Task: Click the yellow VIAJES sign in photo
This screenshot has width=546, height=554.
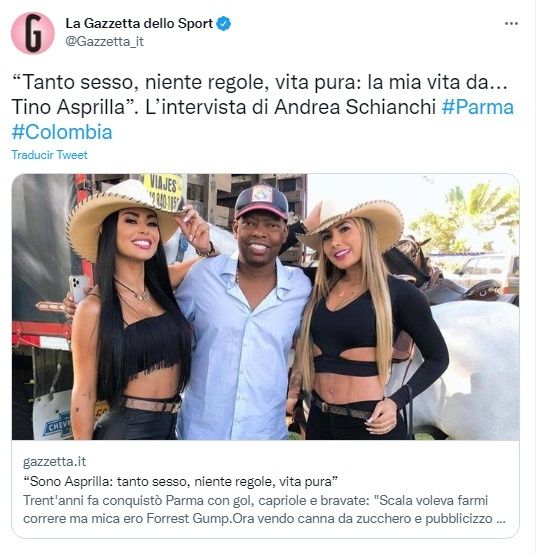Action: coord(164,191)
